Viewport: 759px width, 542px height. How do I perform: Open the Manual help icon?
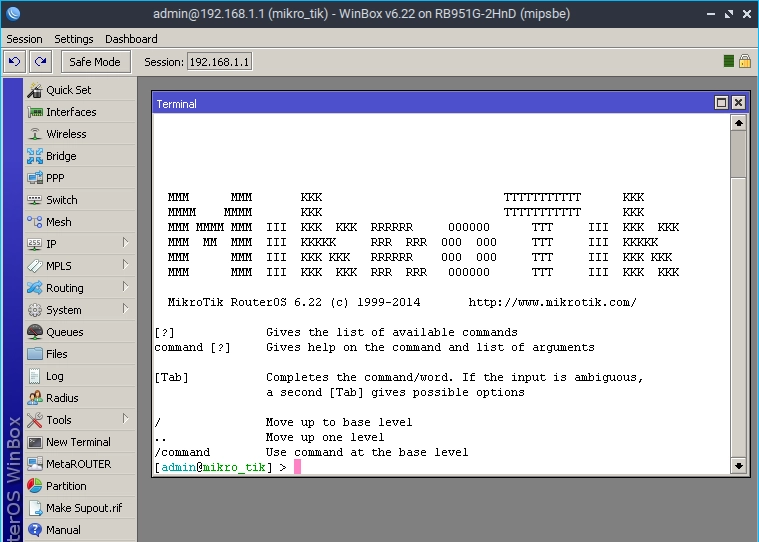click(x=35, y=530)
